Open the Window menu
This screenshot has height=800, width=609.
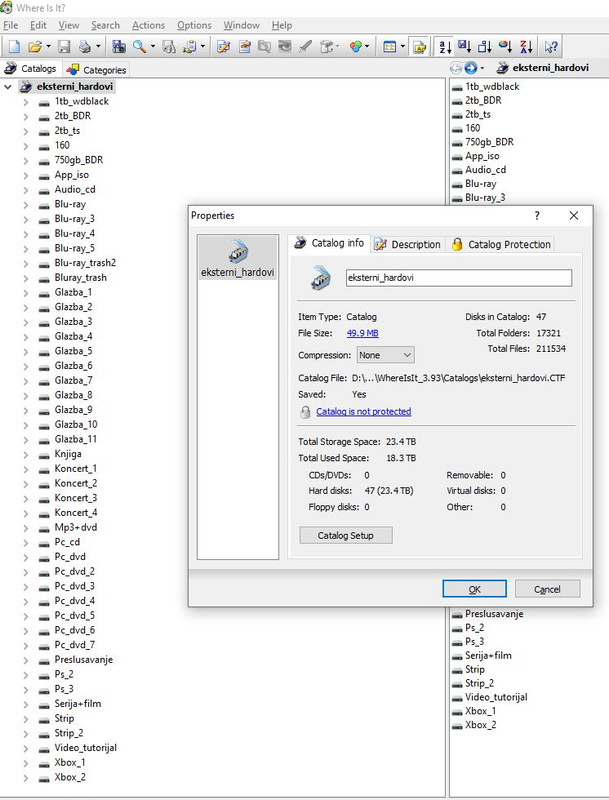point(241,26)
